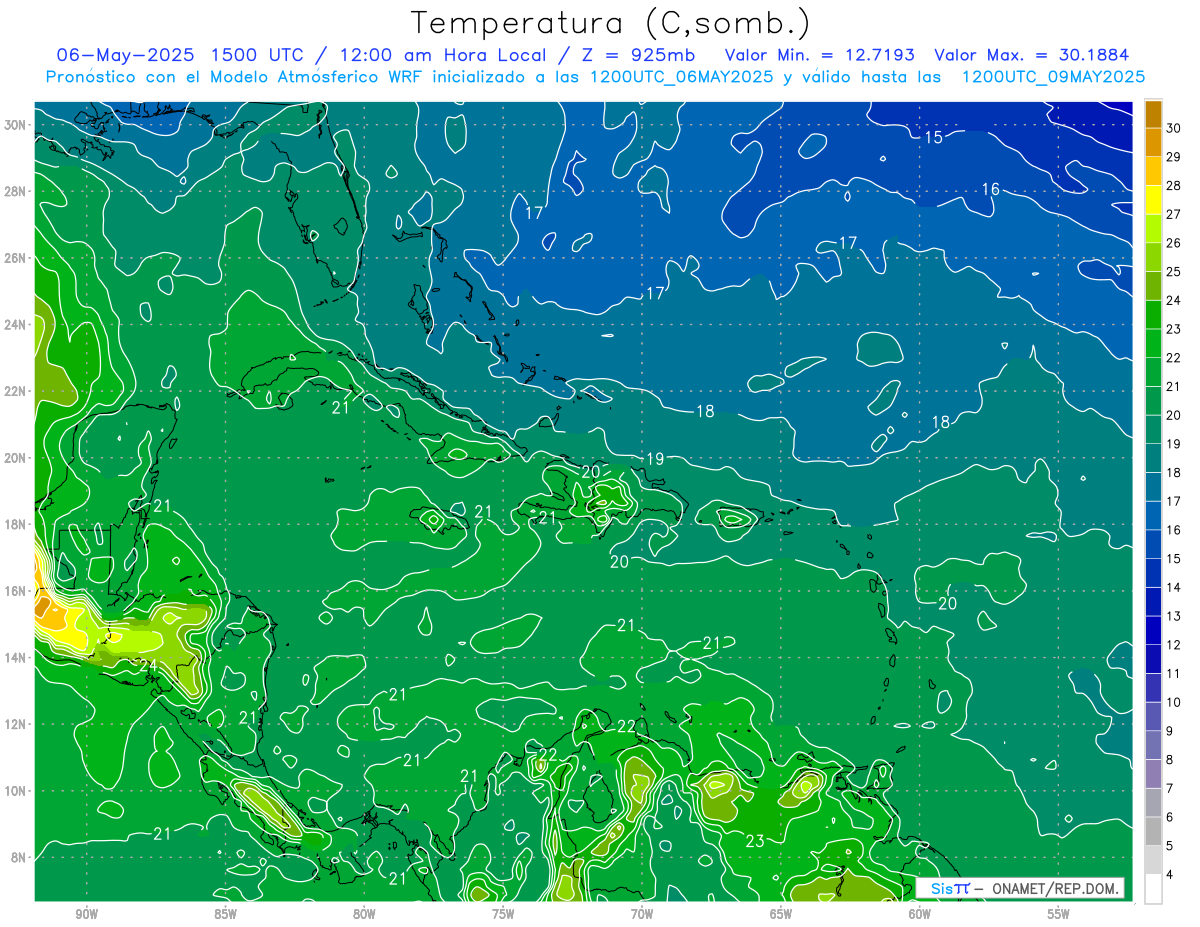The image size is (1200, 927).
Task: Click the chart title 'Temperatura (C,somb.)'
Action: point(611,23)
